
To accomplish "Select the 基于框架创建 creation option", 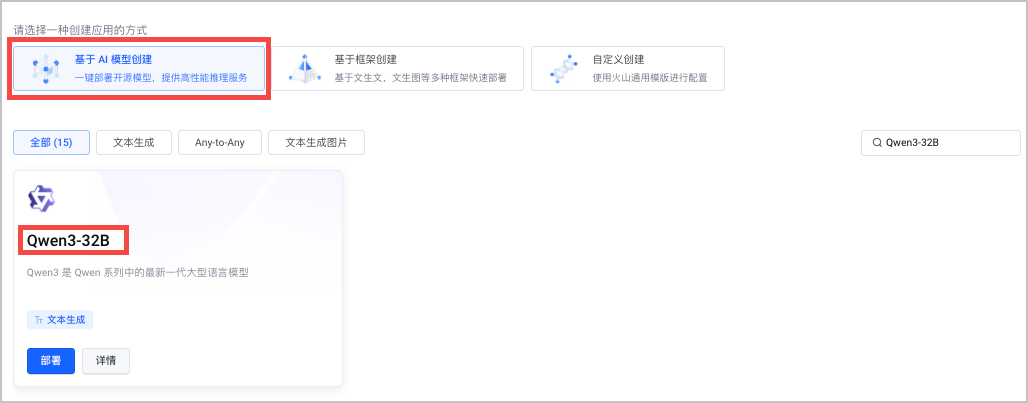I will click(x=397, y=68).
